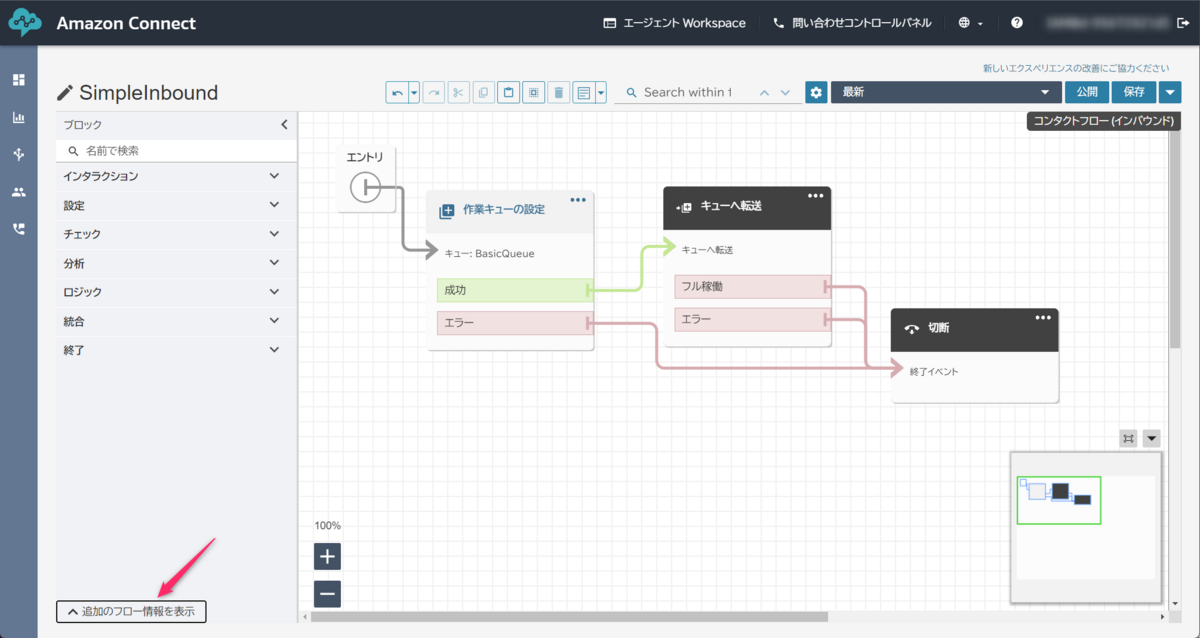Screen dimensions: 1200x638
Task: Click the minimap flow overview thumbnail
Action: [1087, 527]
